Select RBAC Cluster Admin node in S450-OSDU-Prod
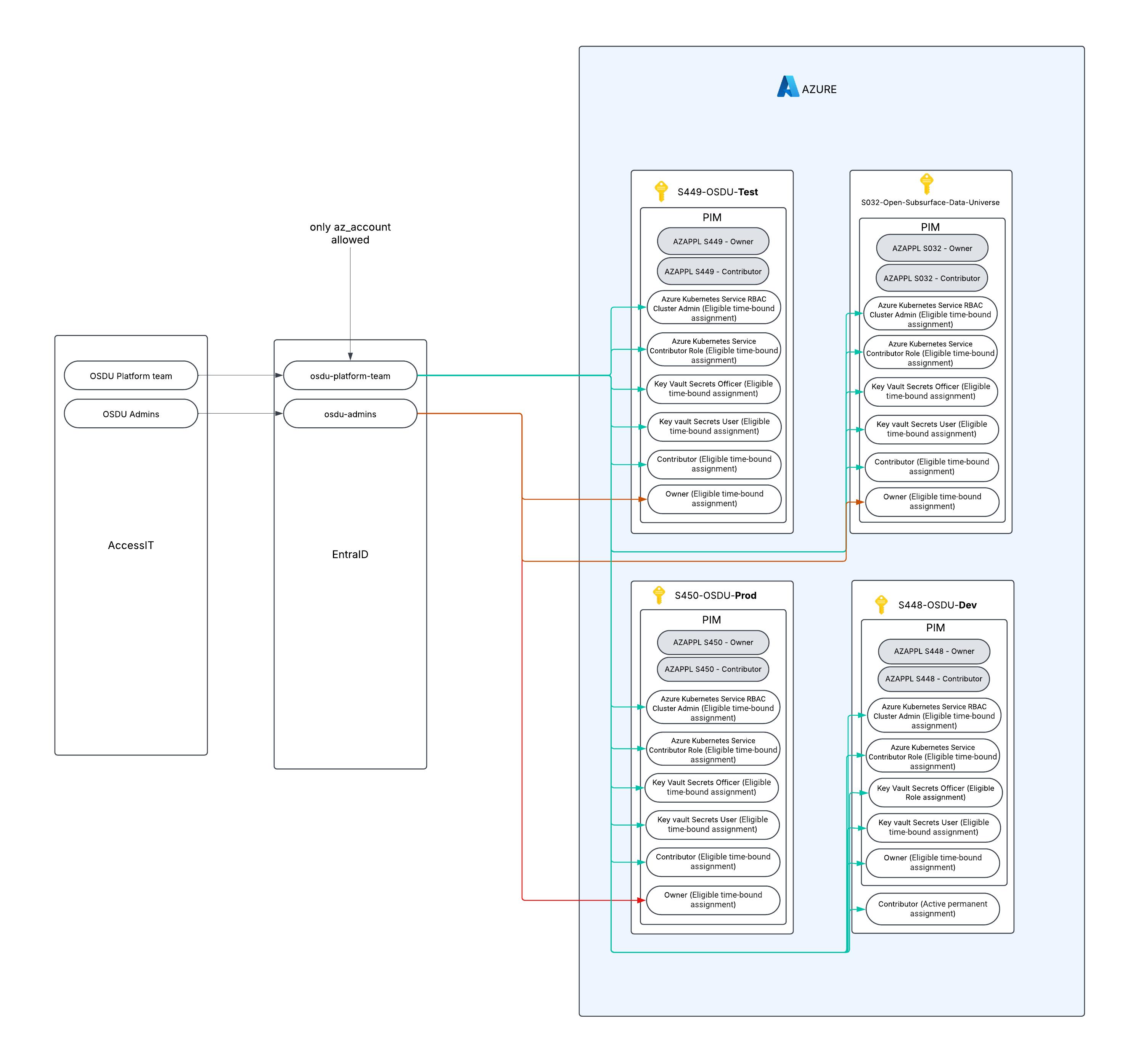 click(714, 707)
